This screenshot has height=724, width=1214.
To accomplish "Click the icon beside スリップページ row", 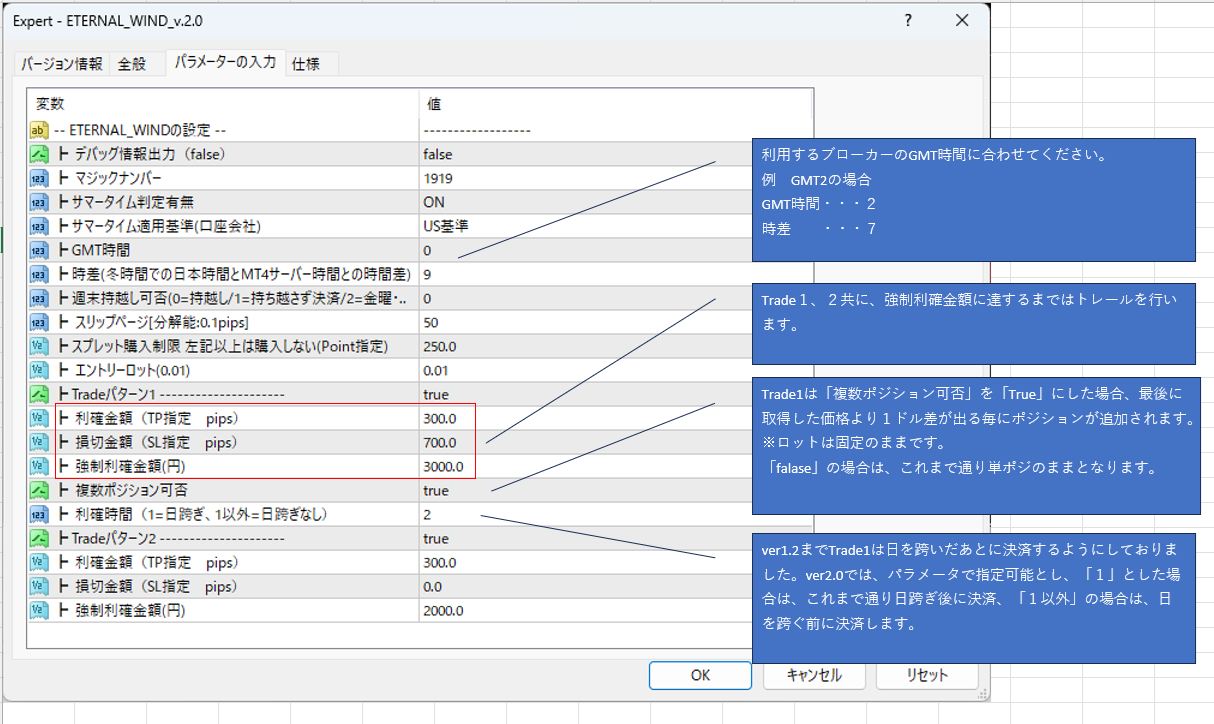I will 39,322.
